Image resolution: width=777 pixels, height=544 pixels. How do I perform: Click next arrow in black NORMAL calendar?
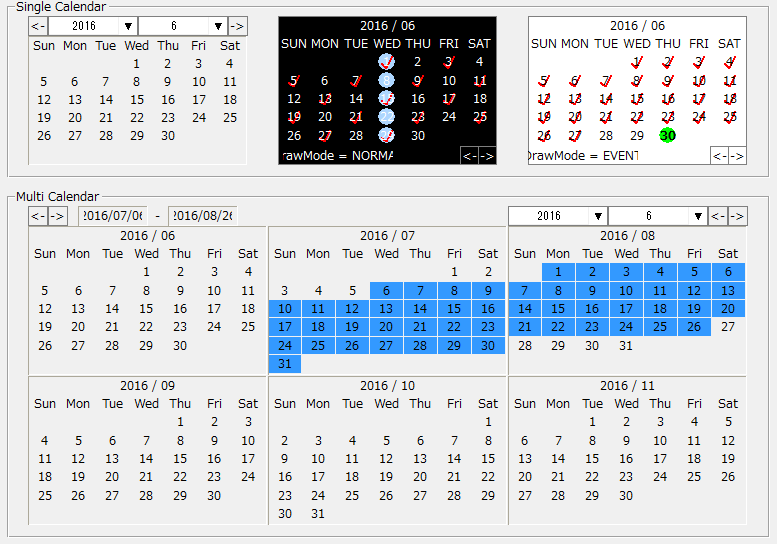click(x=486, y=155)
